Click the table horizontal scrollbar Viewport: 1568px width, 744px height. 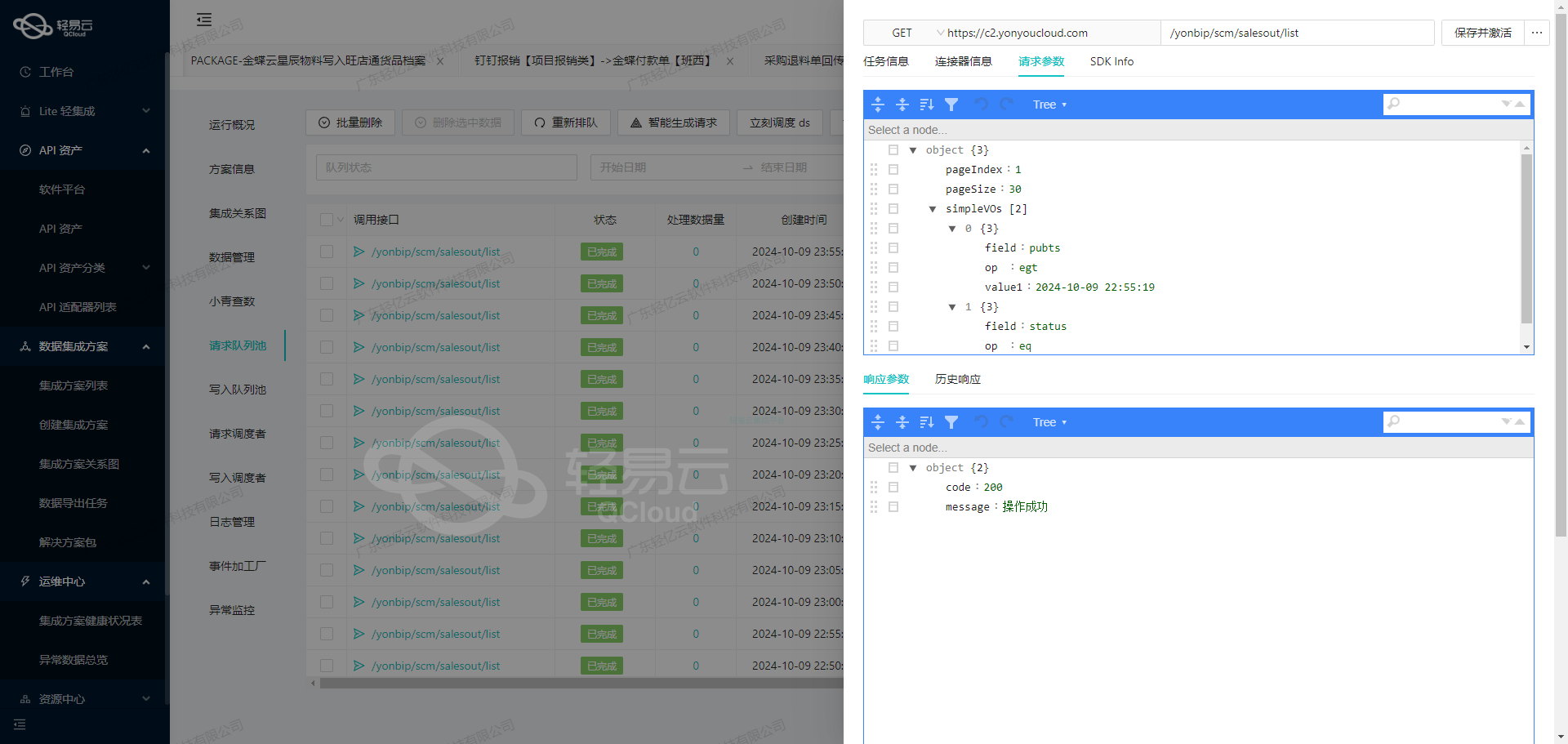[x=581, y=684]
